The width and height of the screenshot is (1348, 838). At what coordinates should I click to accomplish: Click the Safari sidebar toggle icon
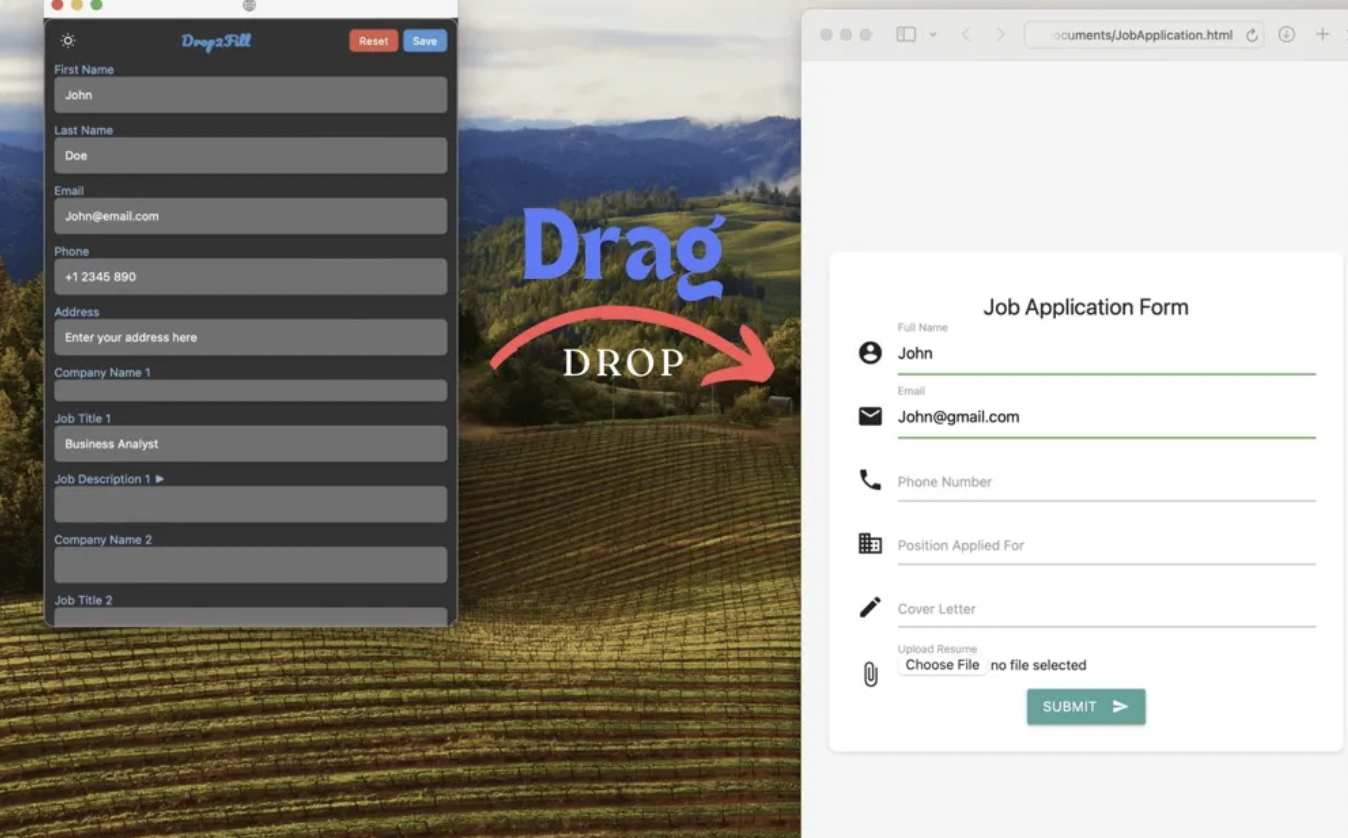[x=906, y=35]
